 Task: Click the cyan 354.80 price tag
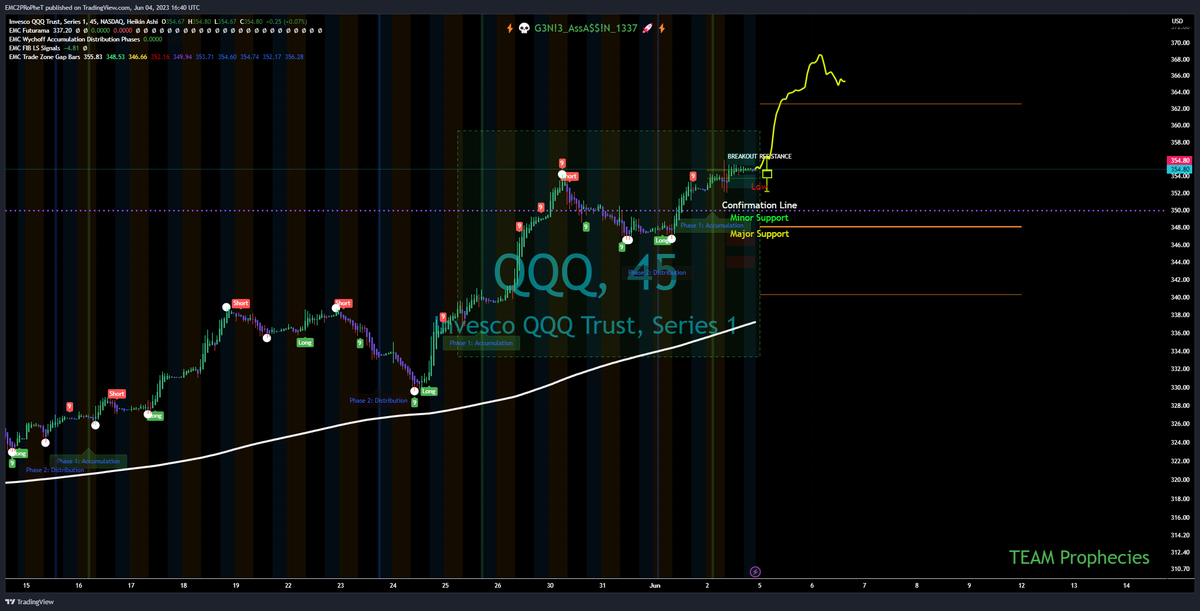[x=1180, y=170]
